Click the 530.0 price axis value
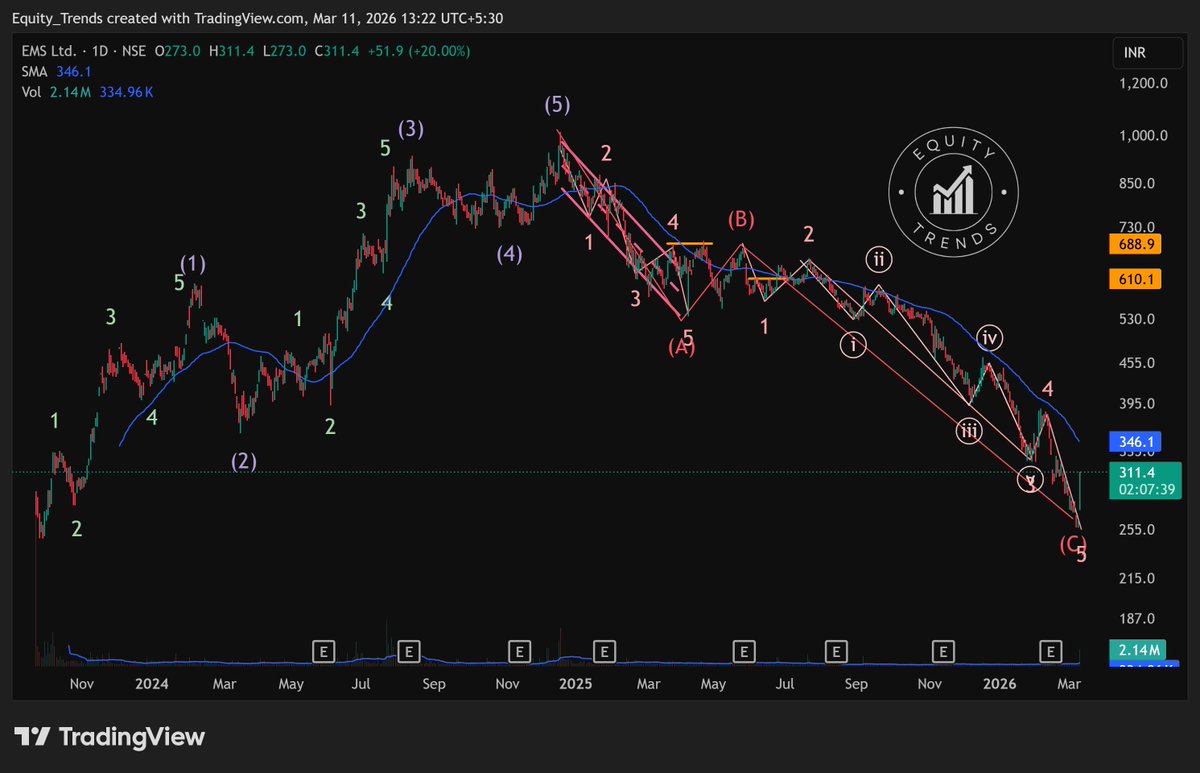The width and height of the screenshot is (1200, 773). 1138,319
